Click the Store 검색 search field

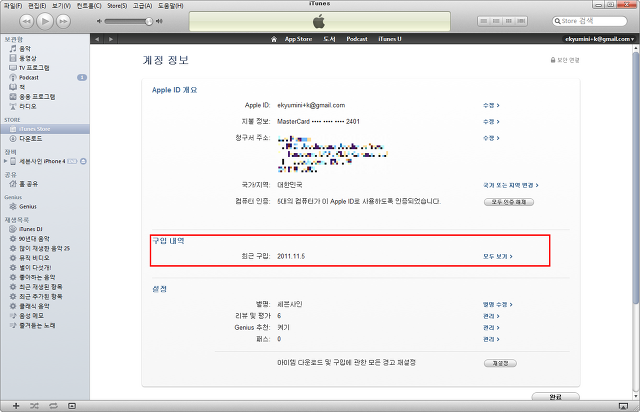point(589,21)
